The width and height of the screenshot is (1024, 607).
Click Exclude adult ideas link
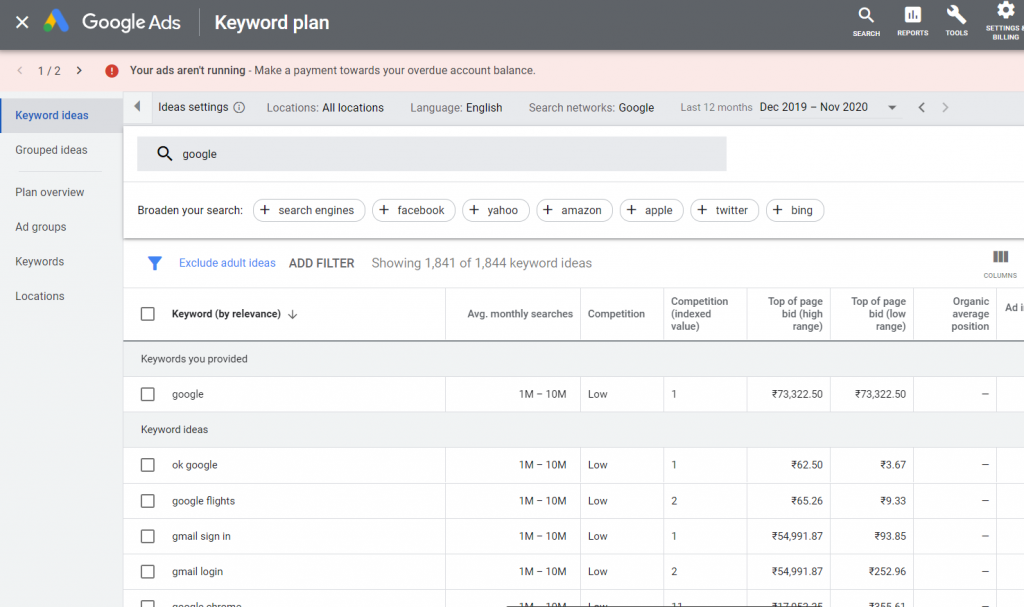(227, 263)
